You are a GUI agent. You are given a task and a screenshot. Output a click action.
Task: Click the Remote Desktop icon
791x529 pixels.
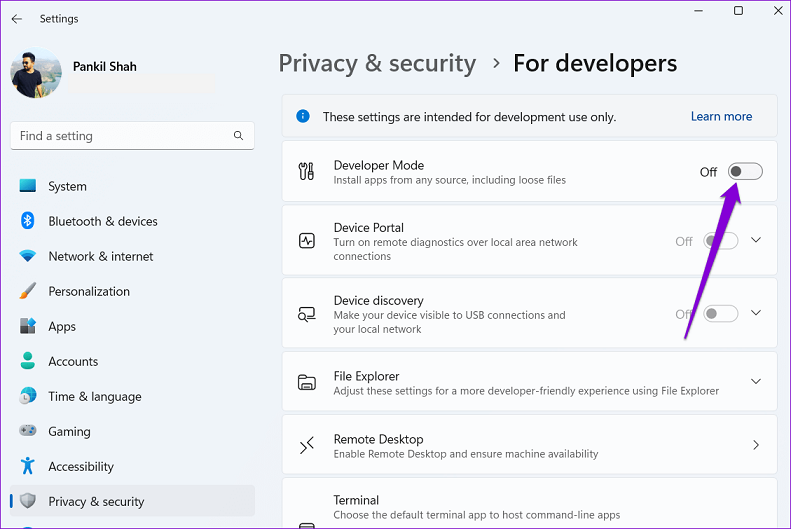tap(307, 446)
